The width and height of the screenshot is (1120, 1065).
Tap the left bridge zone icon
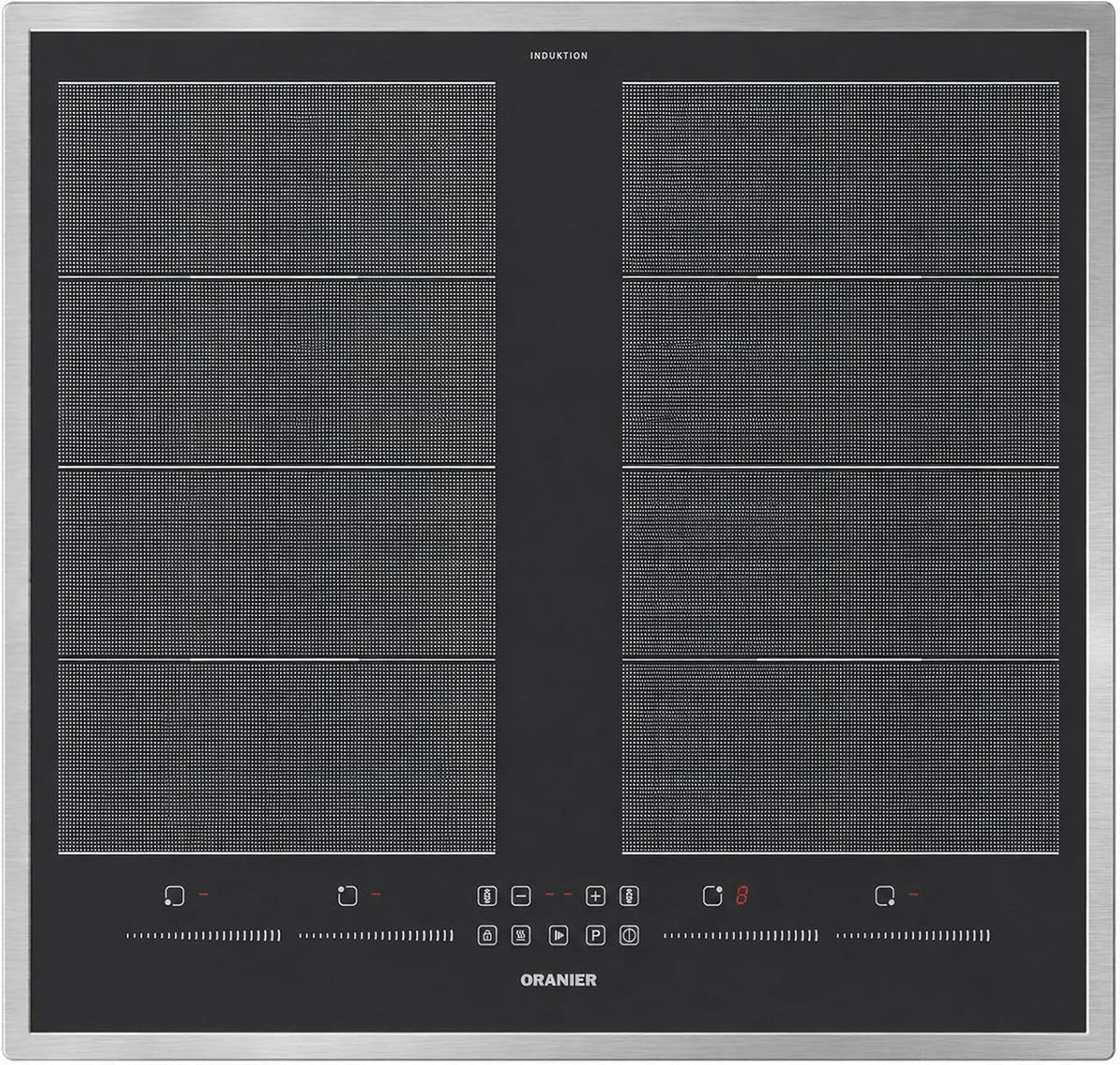tap(487, 896)
